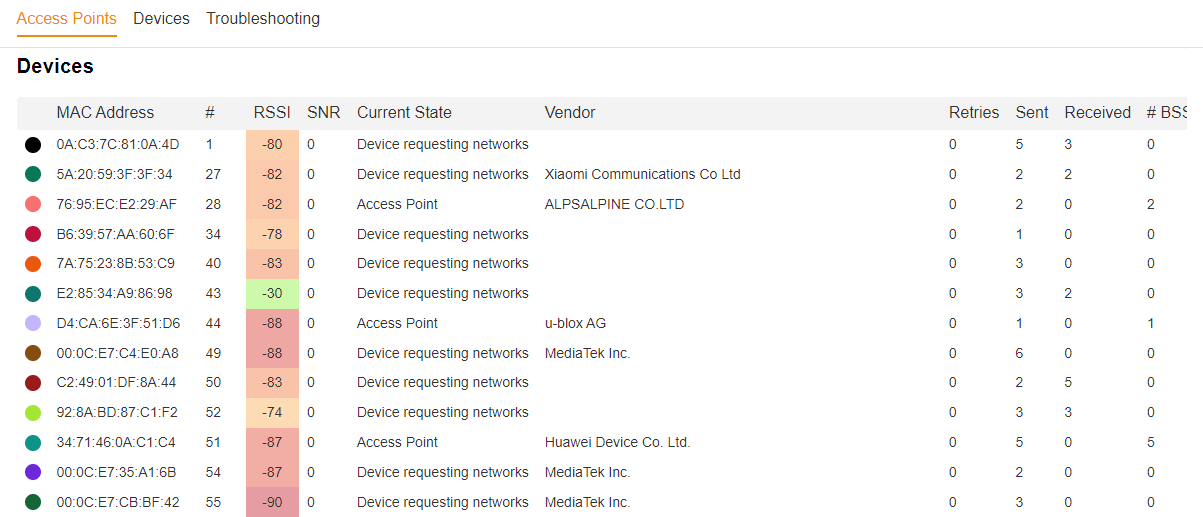
Task: Click the Retries column header
Action: coord(974,113)
